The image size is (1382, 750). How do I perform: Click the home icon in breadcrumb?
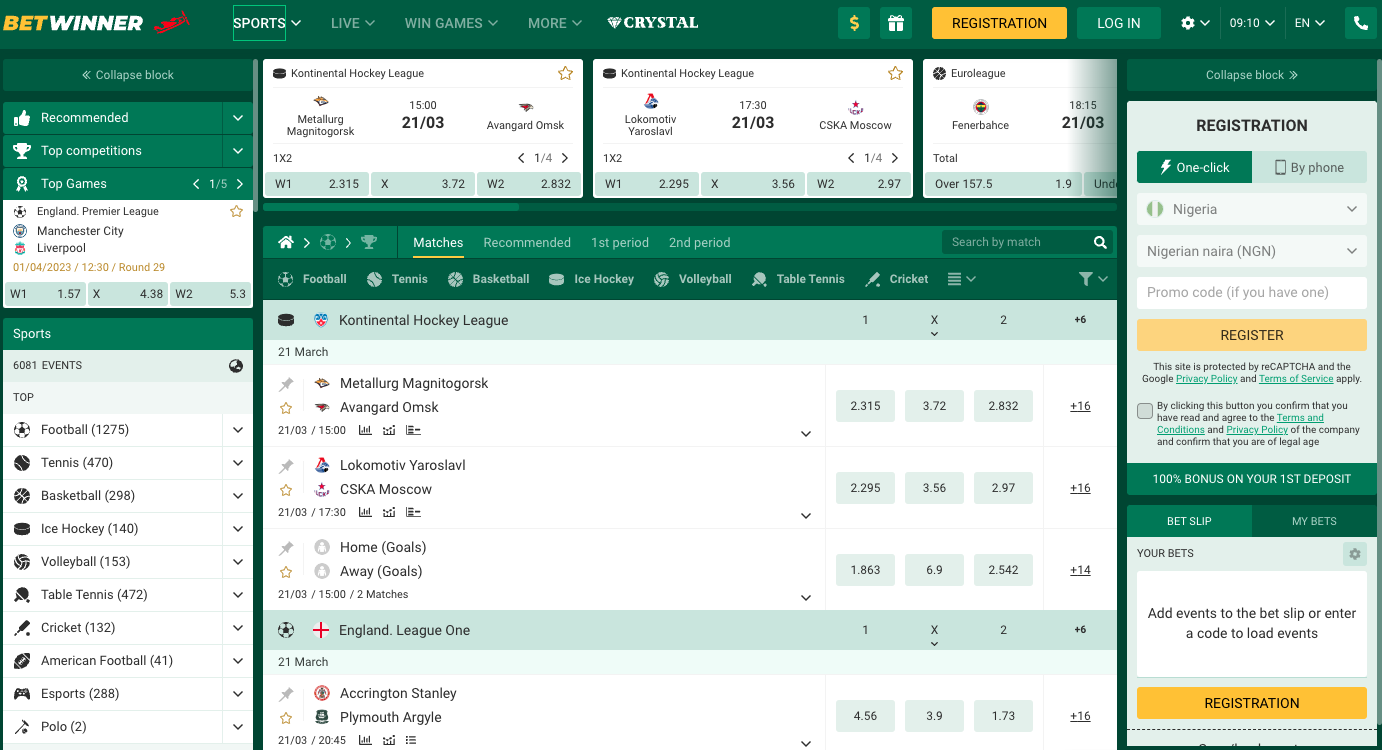coord(286,242)
